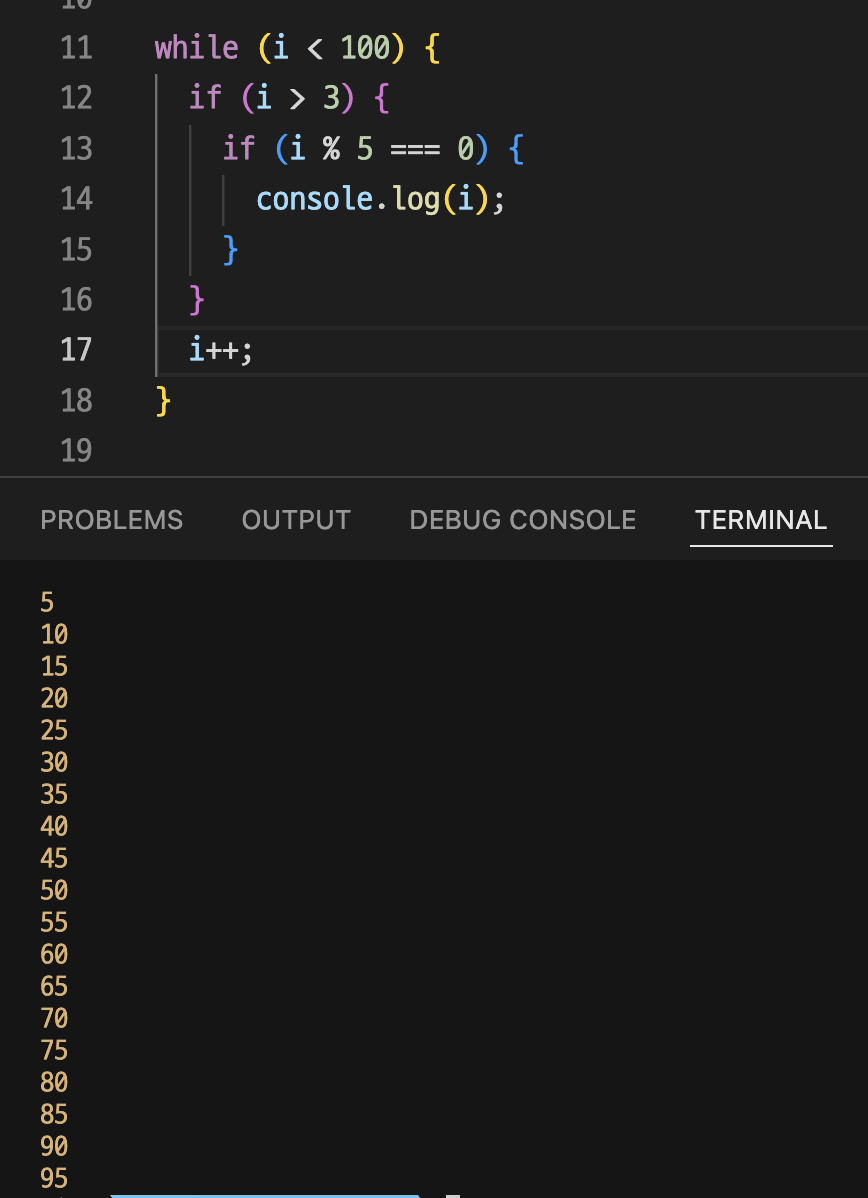Click terminal output value '45'
868x1198 pixels.
54,859
